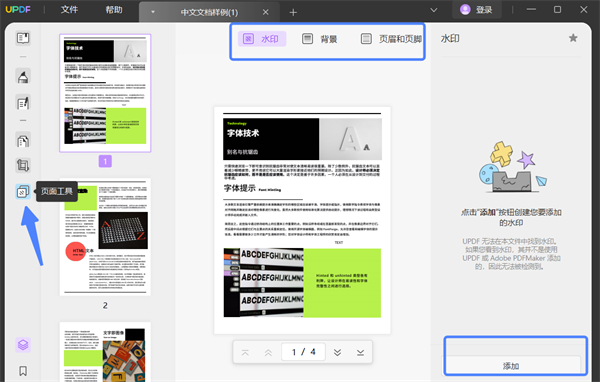
Task: Select page 1 thumbnail
Action: [105, 93]
